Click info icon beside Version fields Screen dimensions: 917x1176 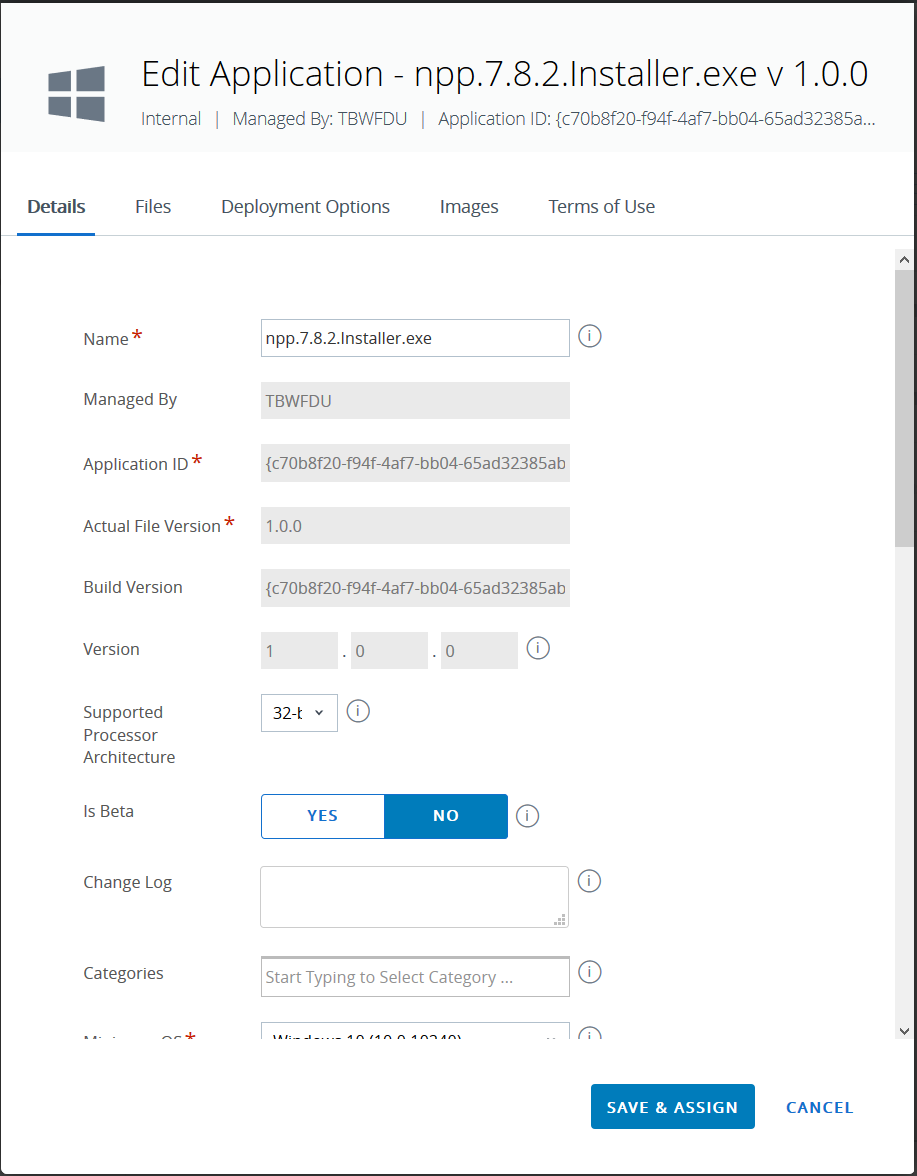[538, 648]
